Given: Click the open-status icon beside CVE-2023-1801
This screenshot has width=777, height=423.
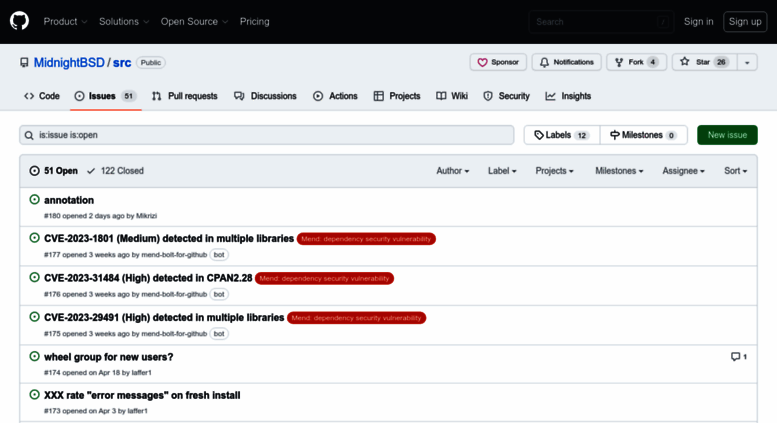Looking at the screenshot, I should (34, 238).
